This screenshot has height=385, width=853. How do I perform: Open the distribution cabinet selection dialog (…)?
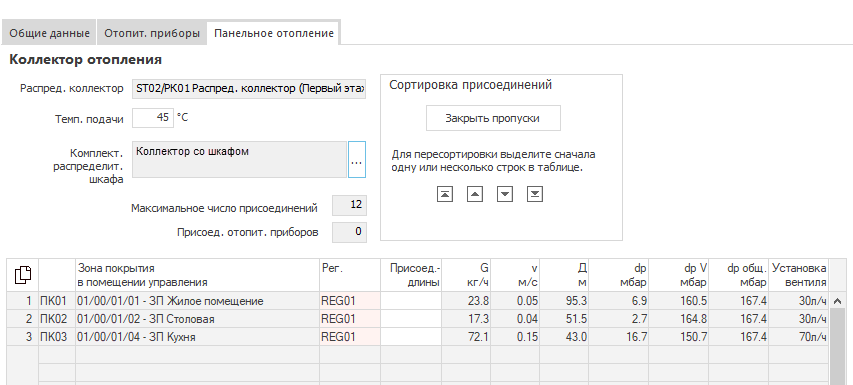(357, 159)
